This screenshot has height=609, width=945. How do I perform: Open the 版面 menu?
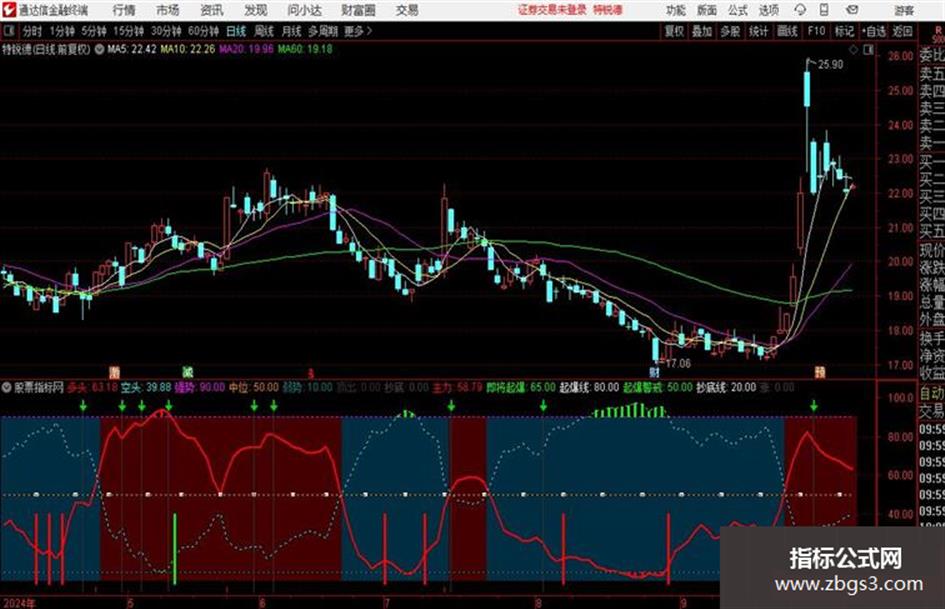click(707, 10)
